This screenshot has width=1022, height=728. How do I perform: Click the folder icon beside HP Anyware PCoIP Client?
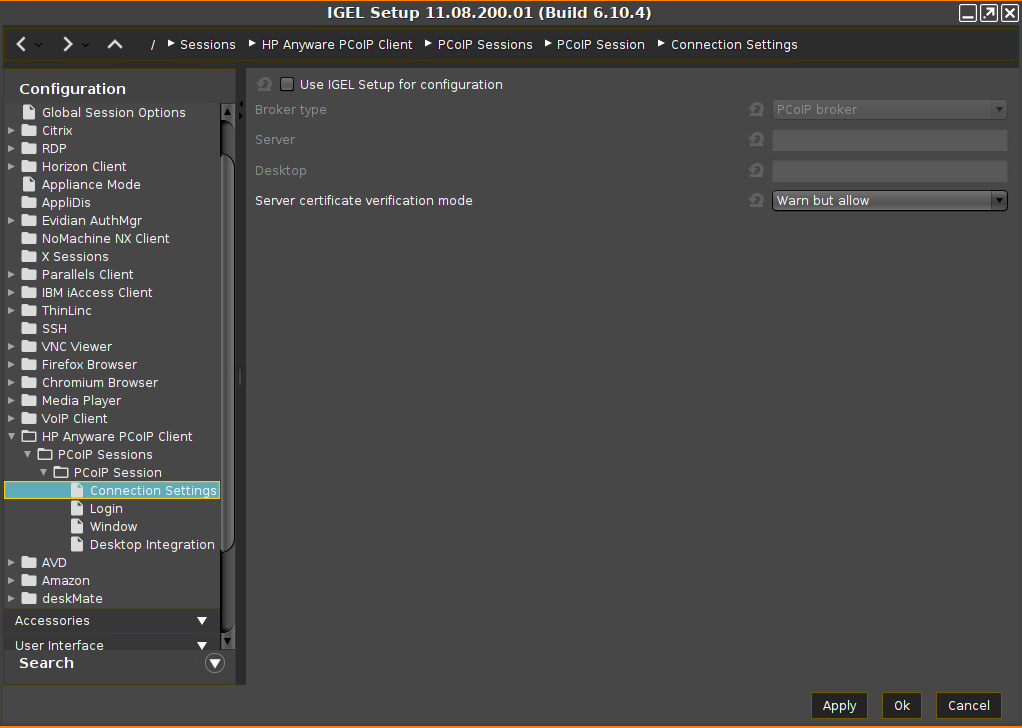(27, 436)
